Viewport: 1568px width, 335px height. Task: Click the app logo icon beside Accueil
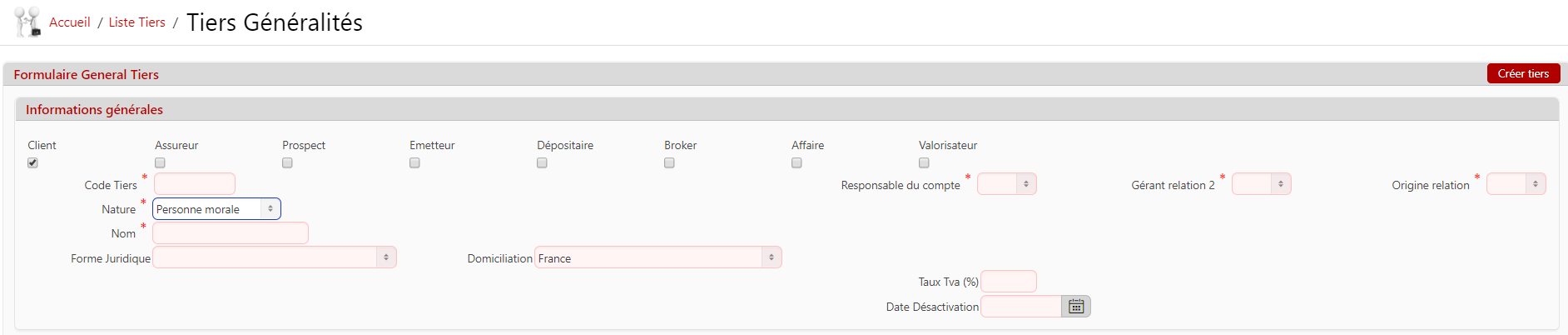tap(27, 22)
